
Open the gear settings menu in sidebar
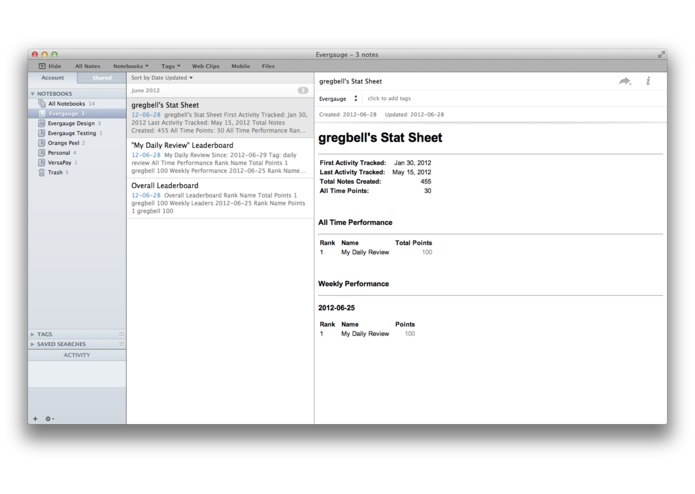[x=49, y=419]
